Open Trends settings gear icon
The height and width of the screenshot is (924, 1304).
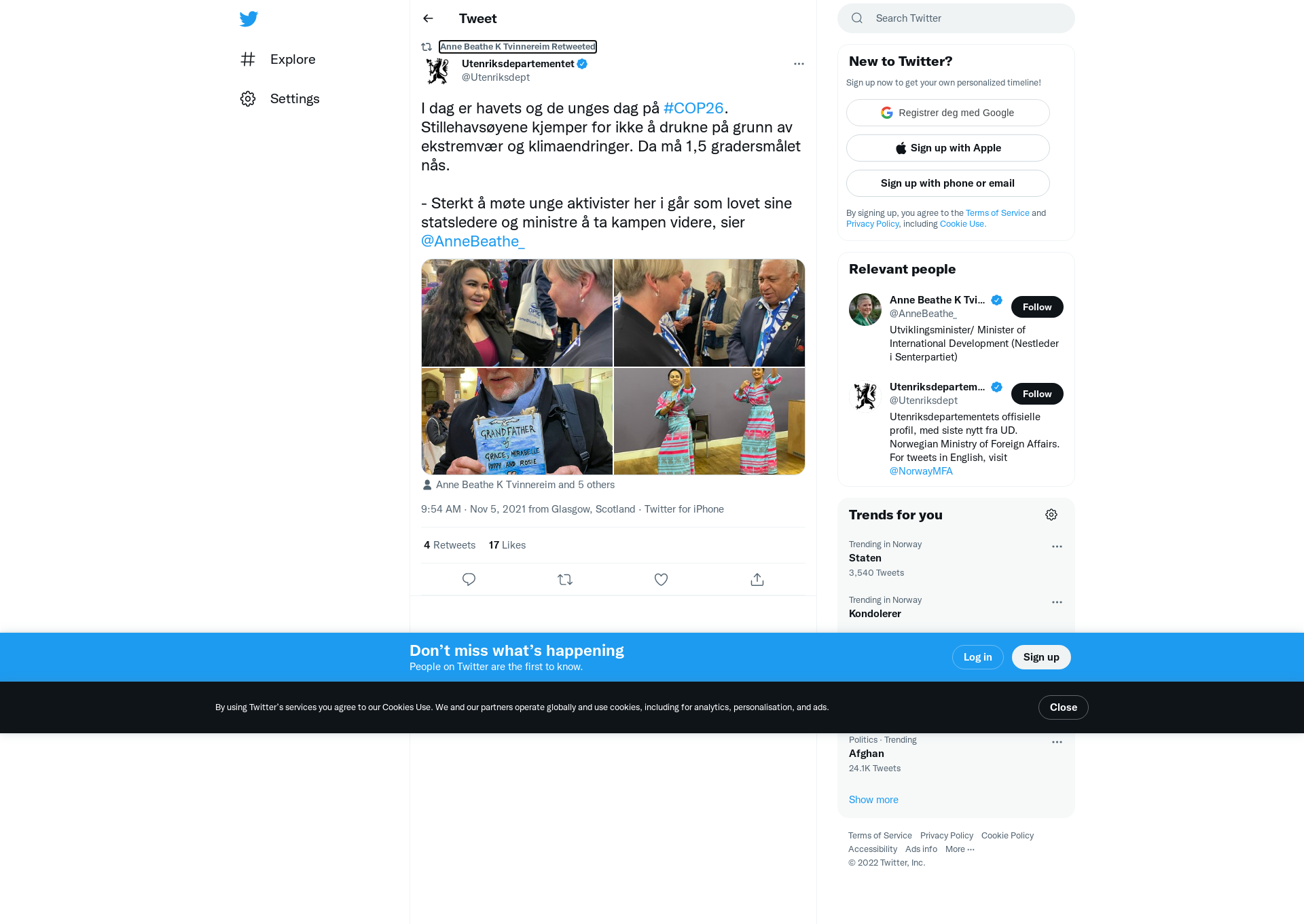click(1051, 515)
